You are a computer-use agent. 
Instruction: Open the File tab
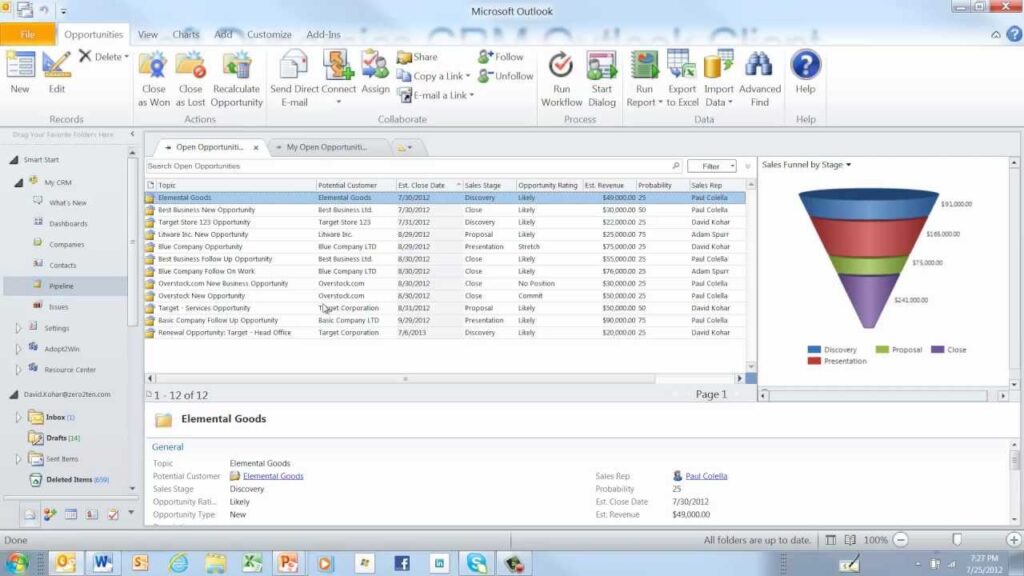click(x=27, y=34)
